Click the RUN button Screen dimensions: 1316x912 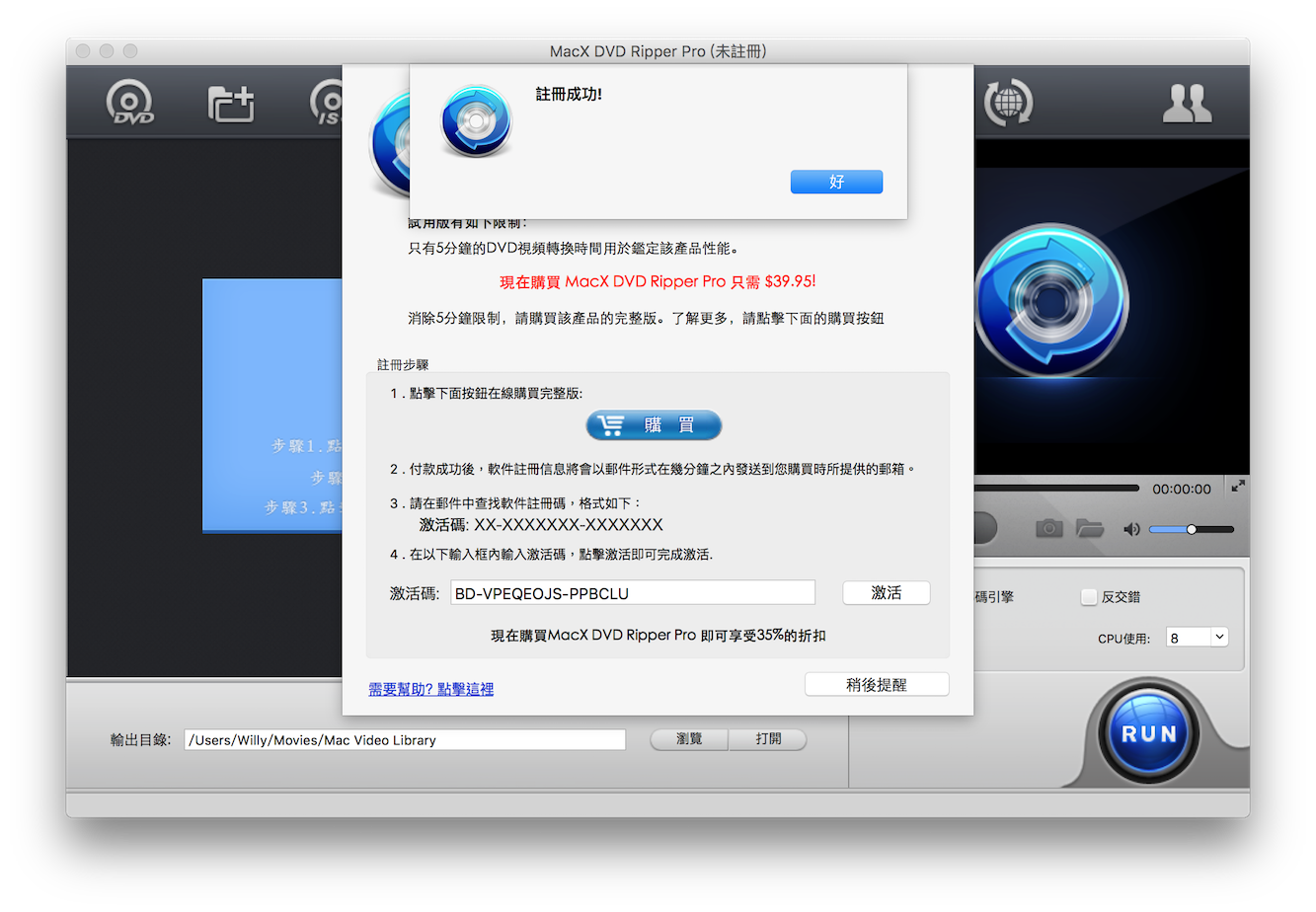[x=1149, y=733]
